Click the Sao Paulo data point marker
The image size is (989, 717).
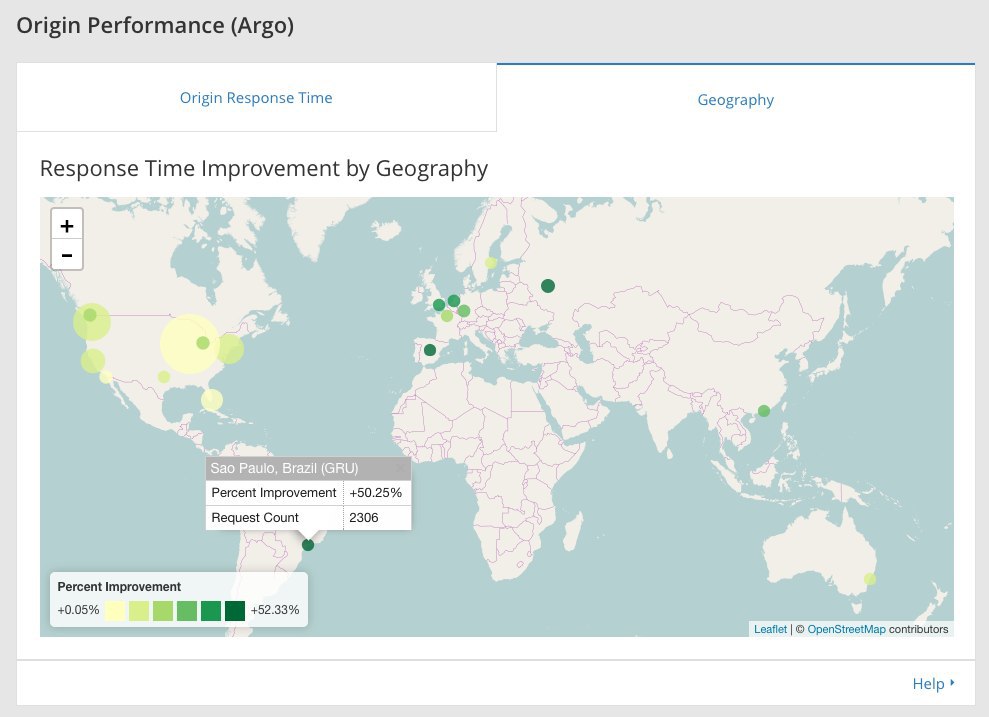click(308, 545)
